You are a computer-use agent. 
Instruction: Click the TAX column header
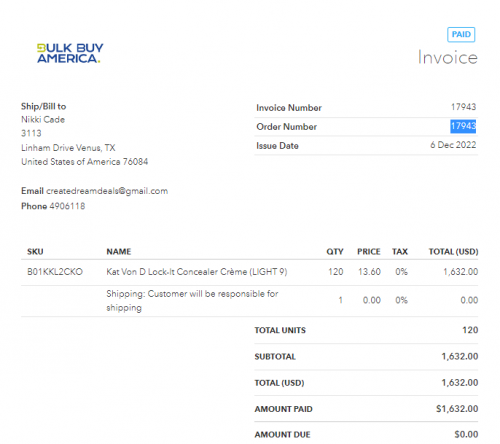tap(400, 252)
